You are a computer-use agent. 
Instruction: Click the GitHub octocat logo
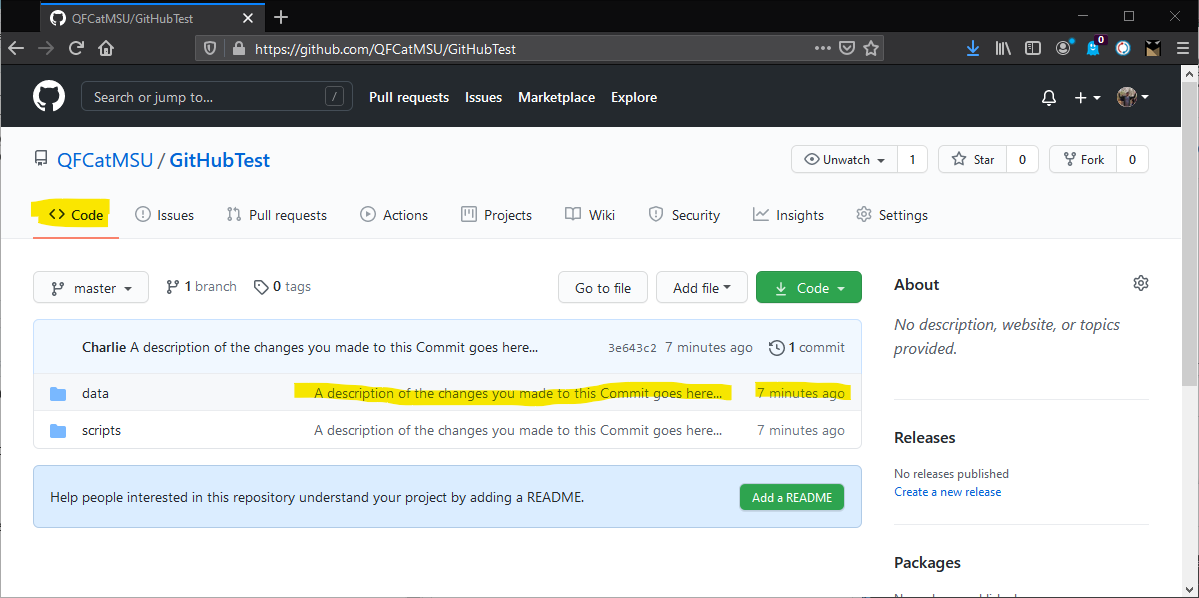49,97
